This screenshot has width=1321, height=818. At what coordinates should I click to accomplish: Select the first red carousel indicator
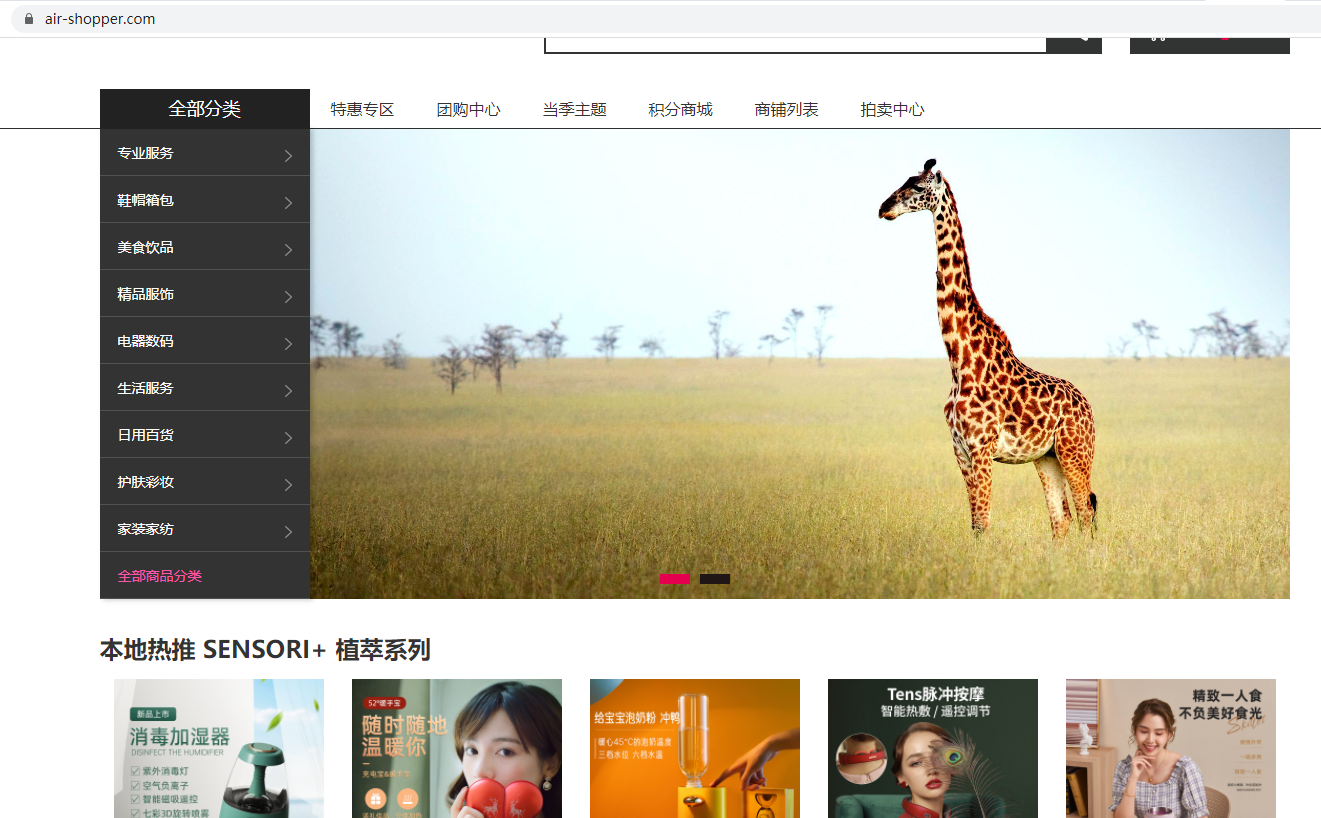[674, 579]
